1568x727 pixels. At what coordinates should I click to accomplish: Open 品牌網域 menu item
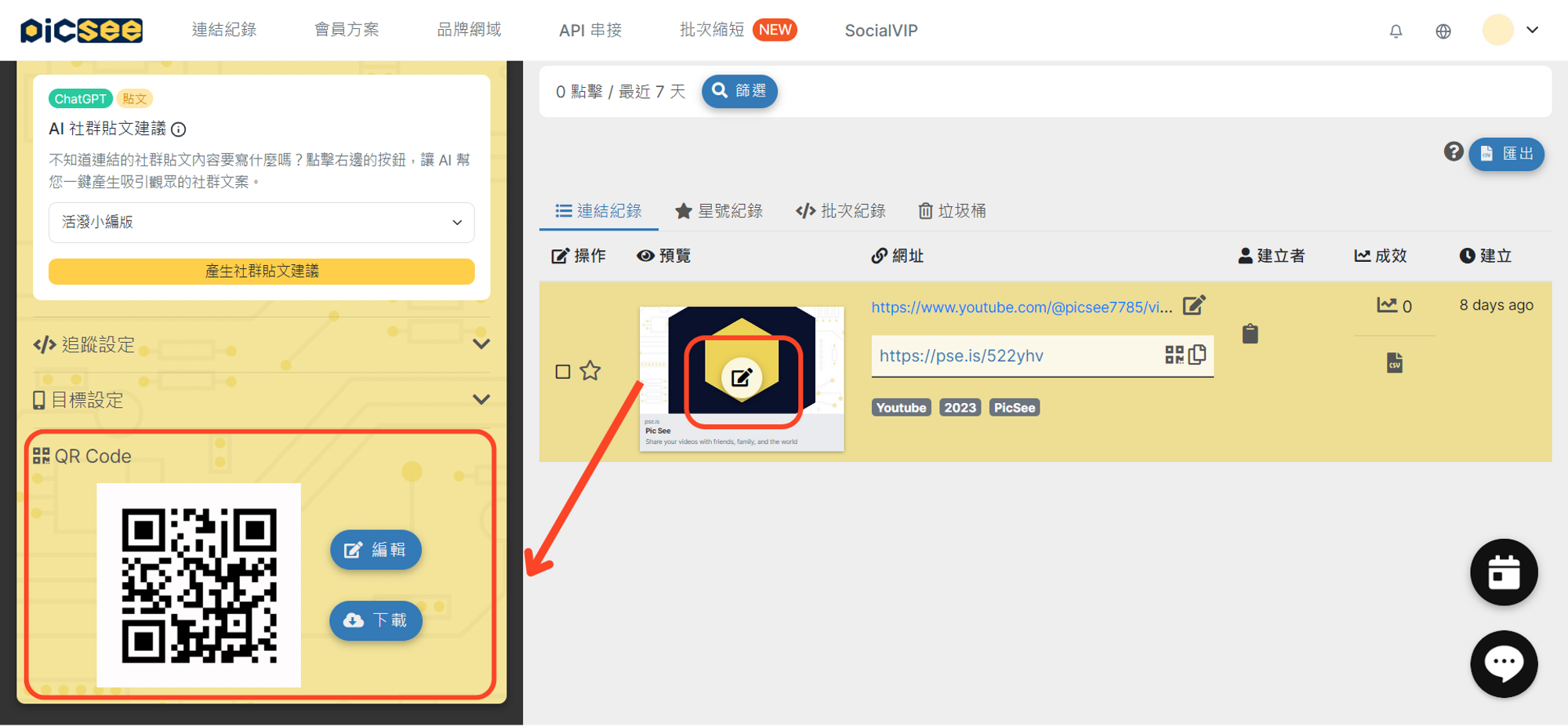[x=469, y=30]
